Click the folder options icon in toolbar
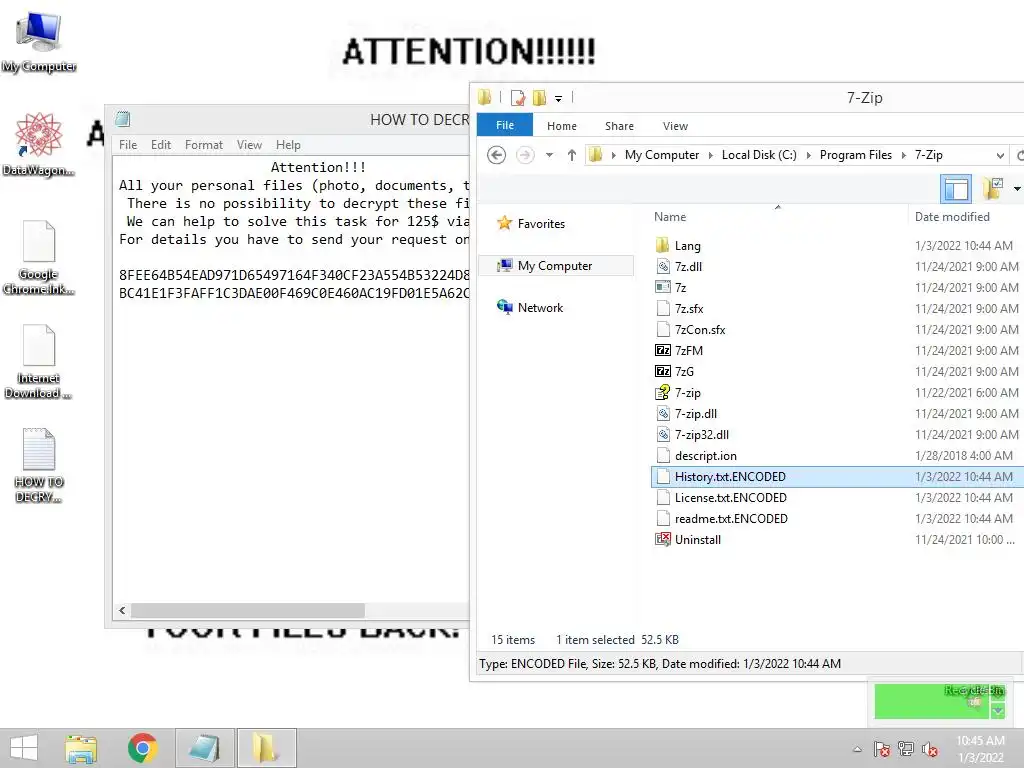Screen dimensions: 1024x768 pos(992,189)
